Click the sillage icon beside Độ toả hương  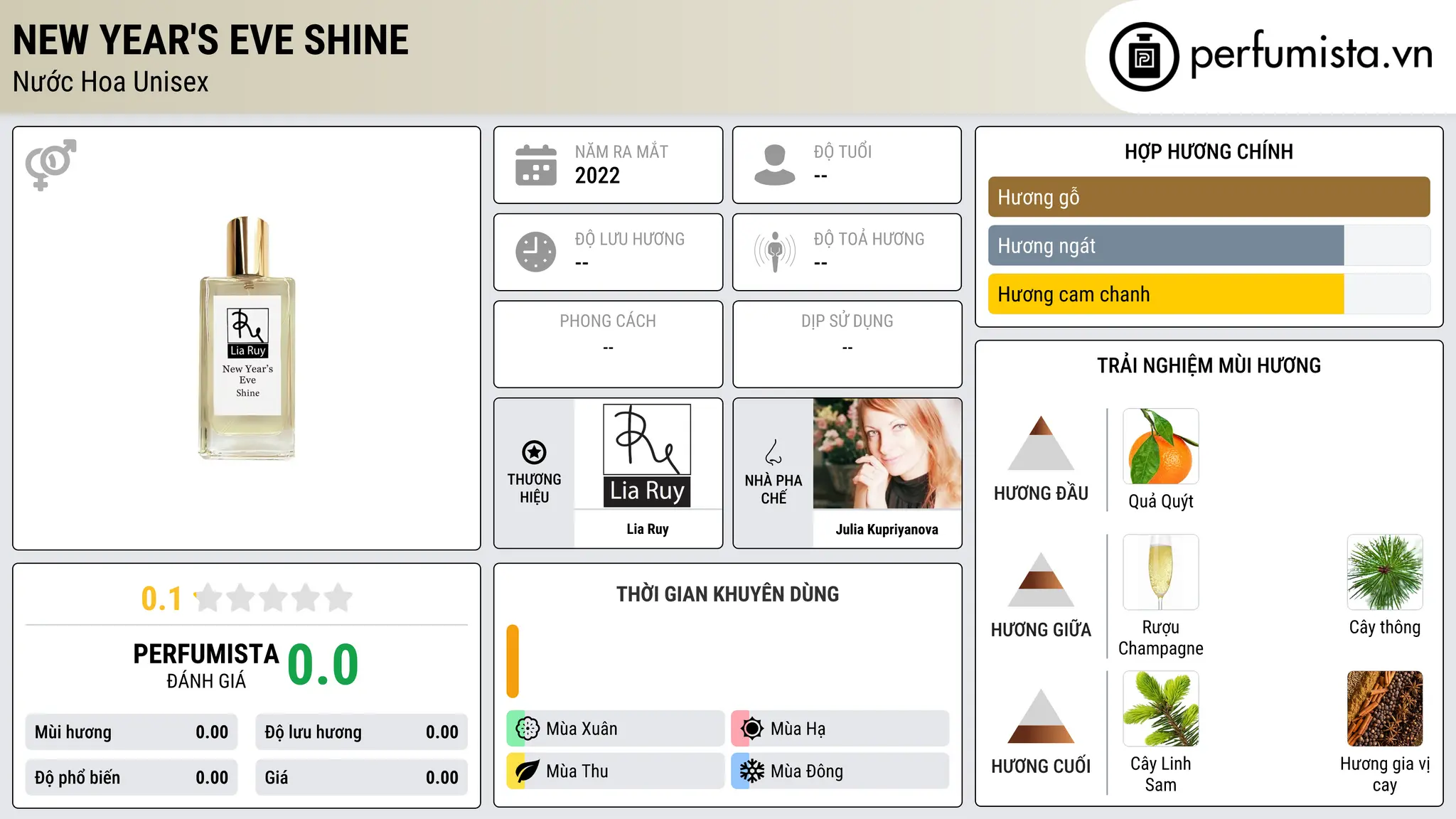774,252
